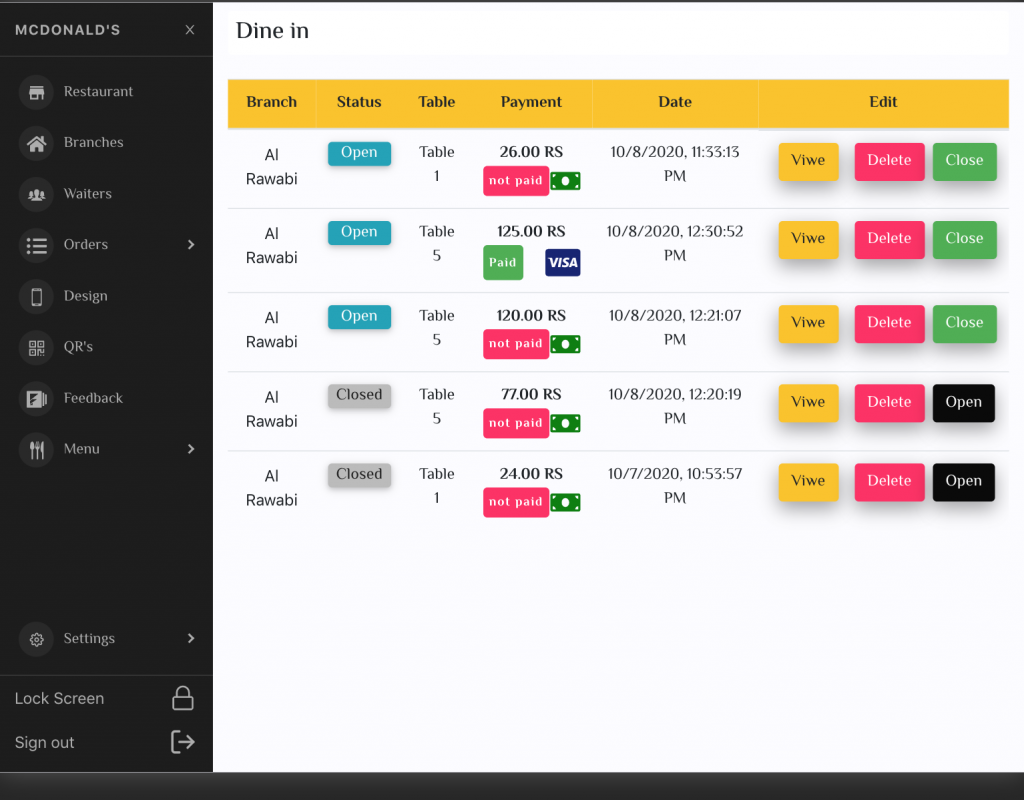Click the Lock Screen padlock icon
This screenshot has height=800, width=1024.
pos(183,698)
